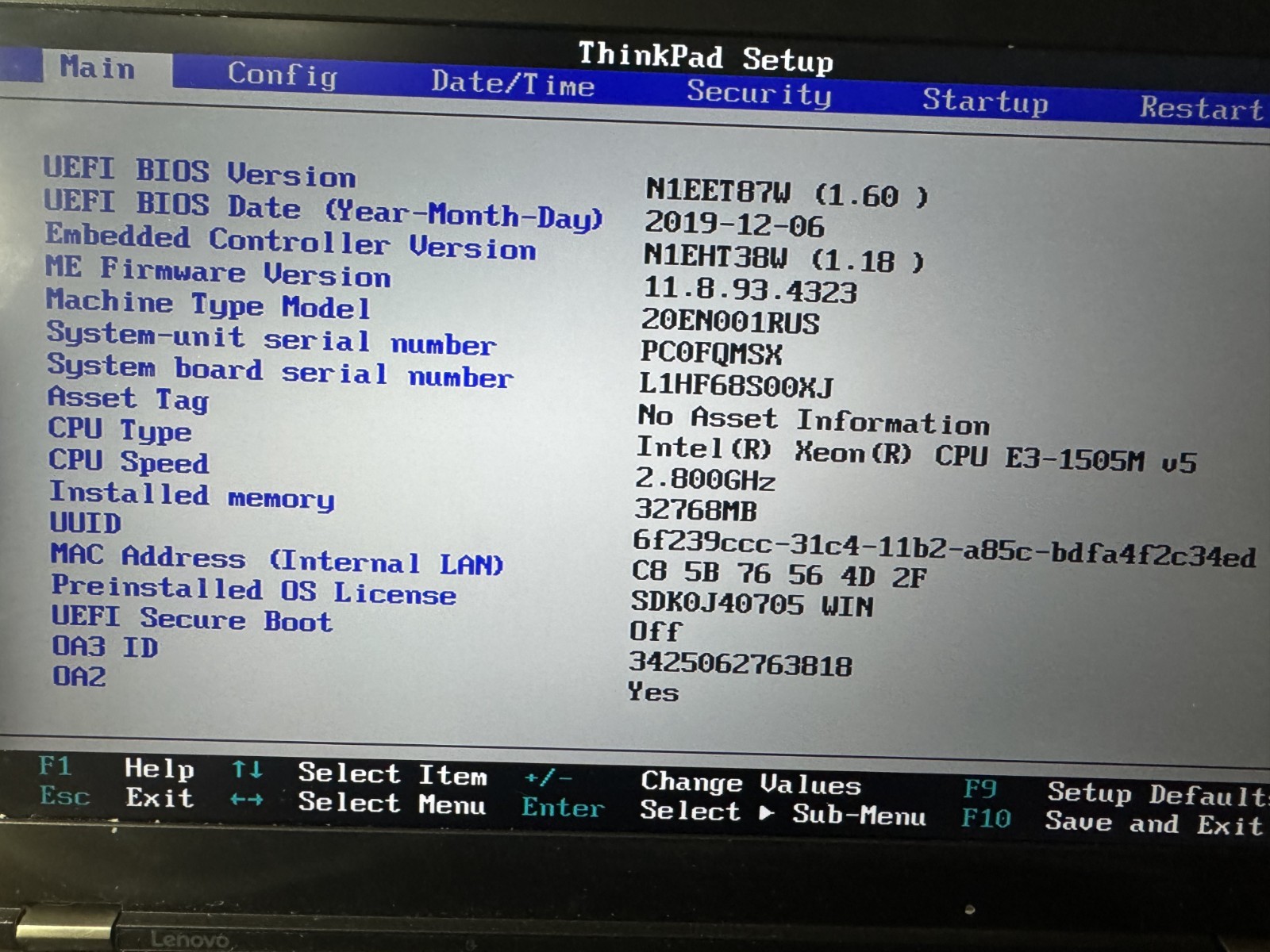This screenshot has width=1270, height=952.
Task: Select MAC Address (Internal LAN) label
Action: click(x=277, y=559)
